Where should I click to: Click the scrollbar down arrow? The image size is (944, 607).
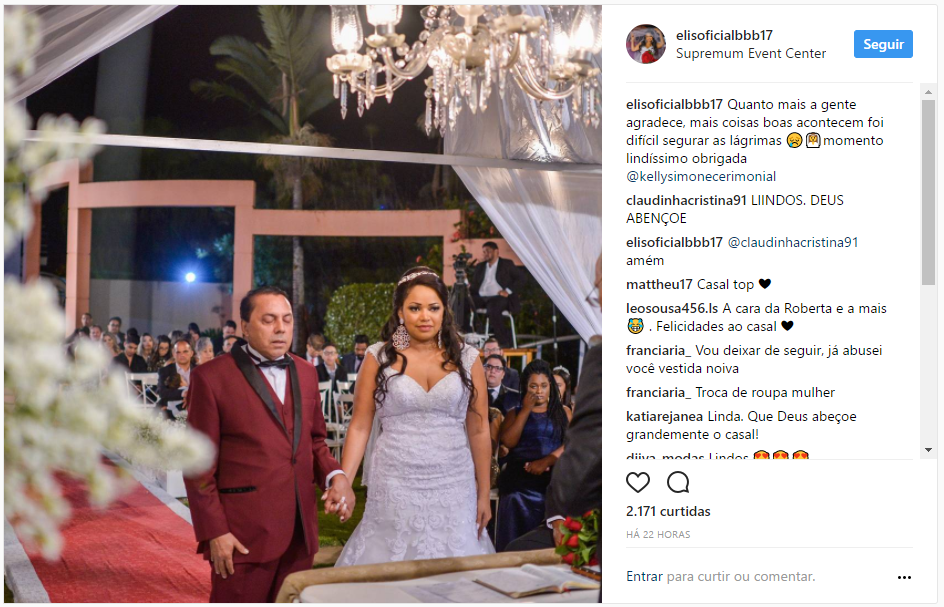point(928,450)
